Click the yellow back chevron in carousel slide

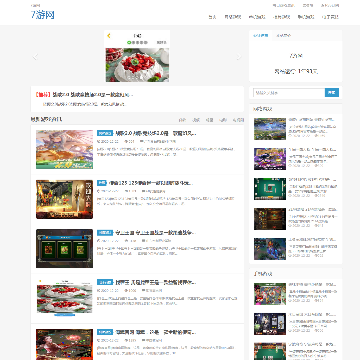coord(109,36)
